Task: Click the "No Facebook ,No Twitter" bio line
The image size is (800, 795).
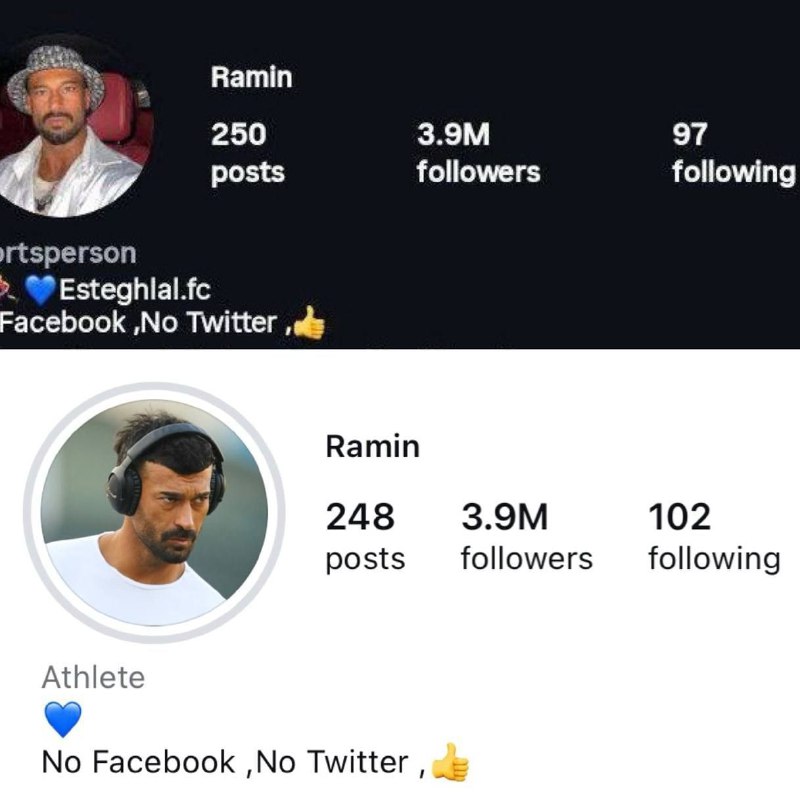Action: coord(225,763)
